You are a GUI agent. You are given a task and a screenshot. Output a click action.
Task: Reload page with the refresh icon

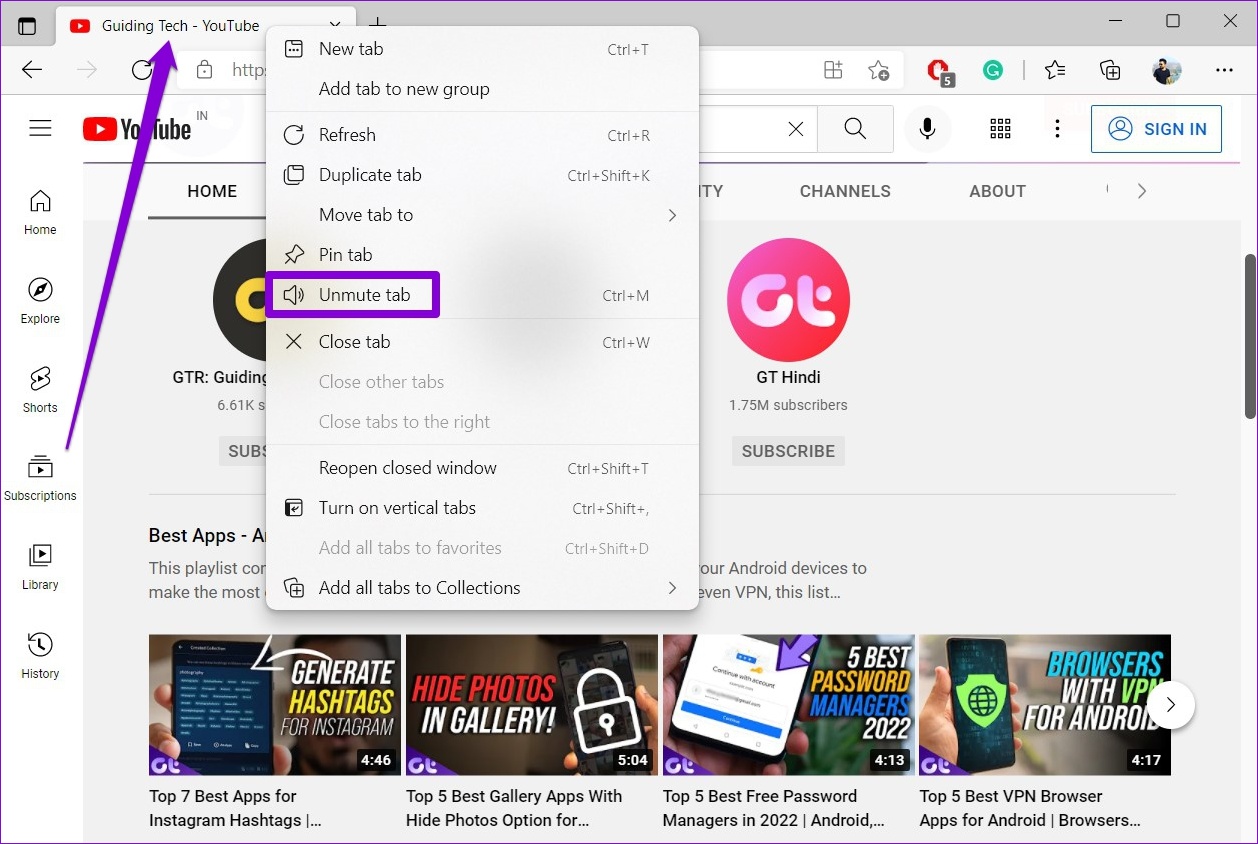pyautogui.click(x=142, y=69)
